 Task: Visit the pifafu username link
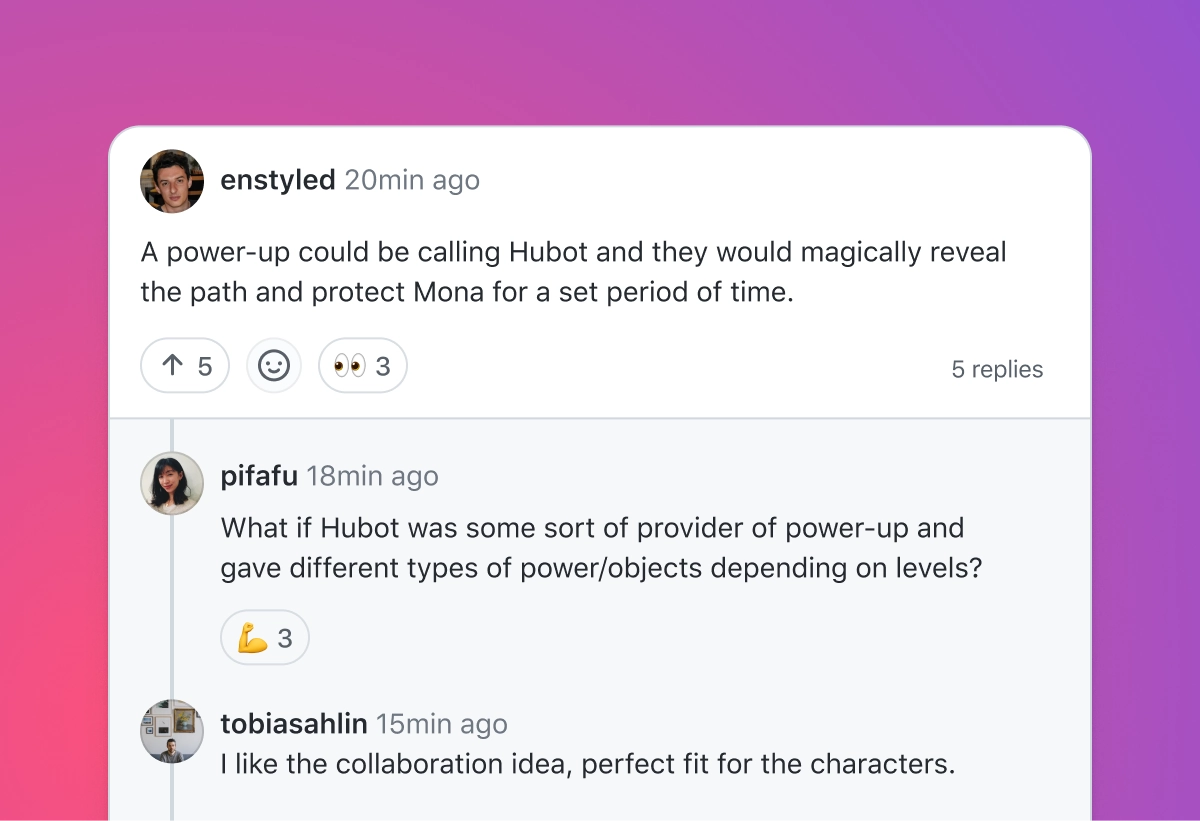tap(259, 476)
